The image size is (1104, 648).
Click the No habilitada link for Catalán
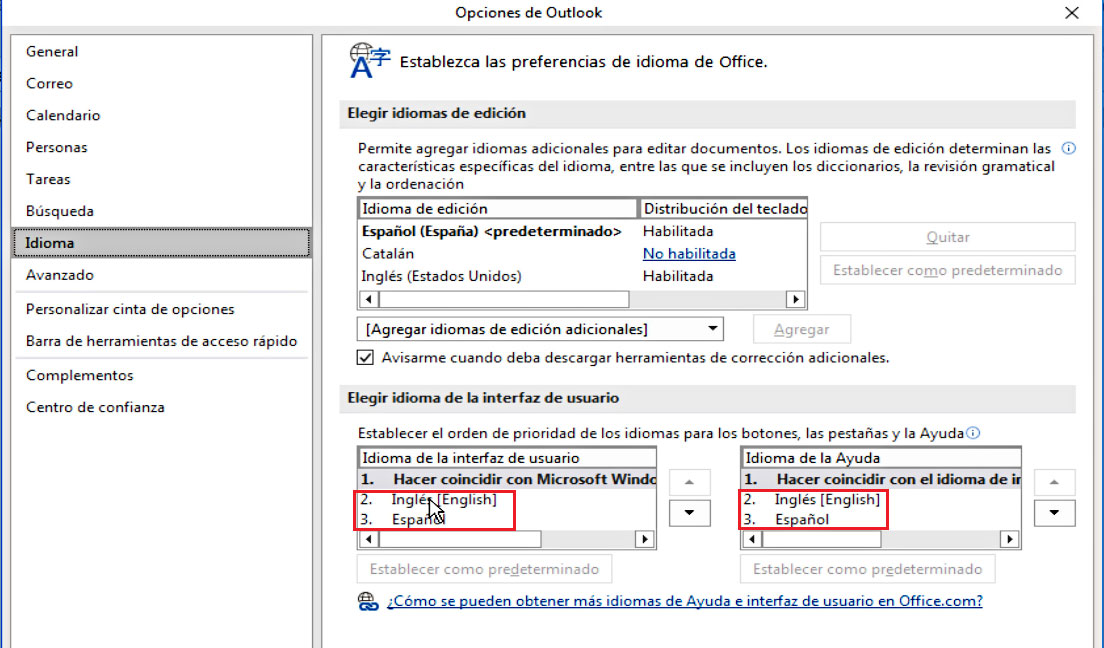coord(691,253)
